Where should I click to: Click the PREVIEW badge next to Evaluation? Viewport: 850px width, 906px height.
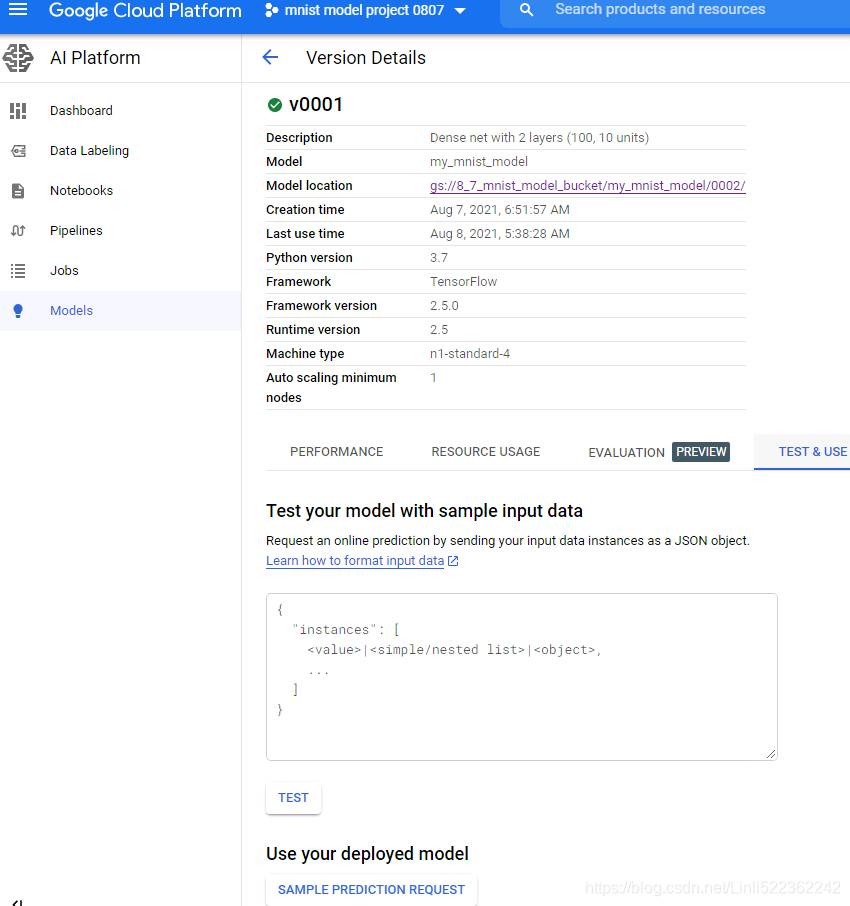tap(701, 452)
